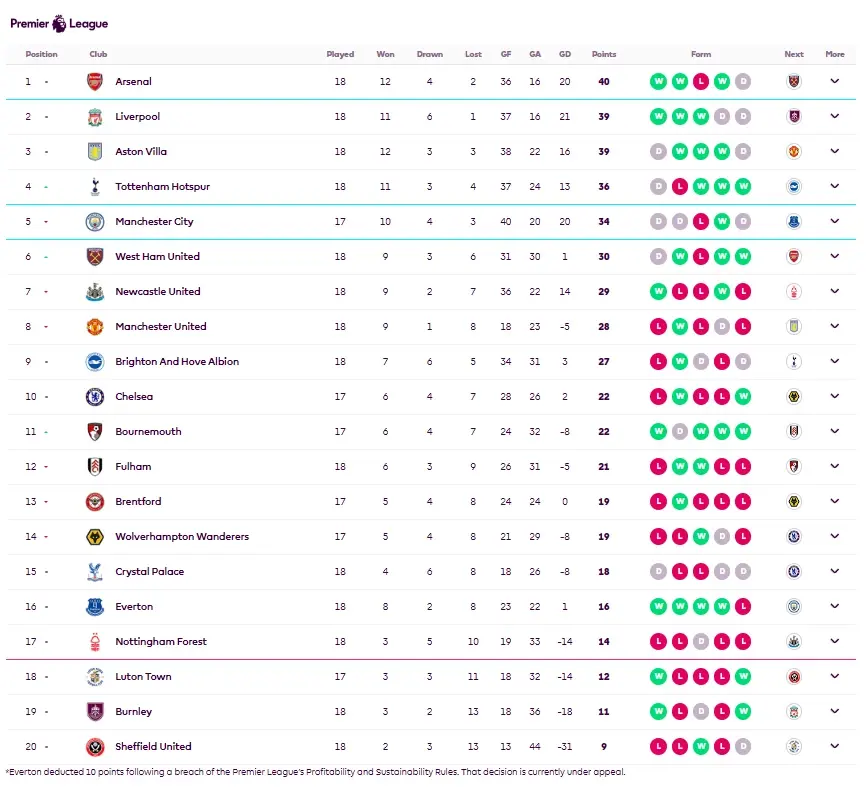
Task: Open Manchester City's next opponent badge
Action: coord(794,221)
